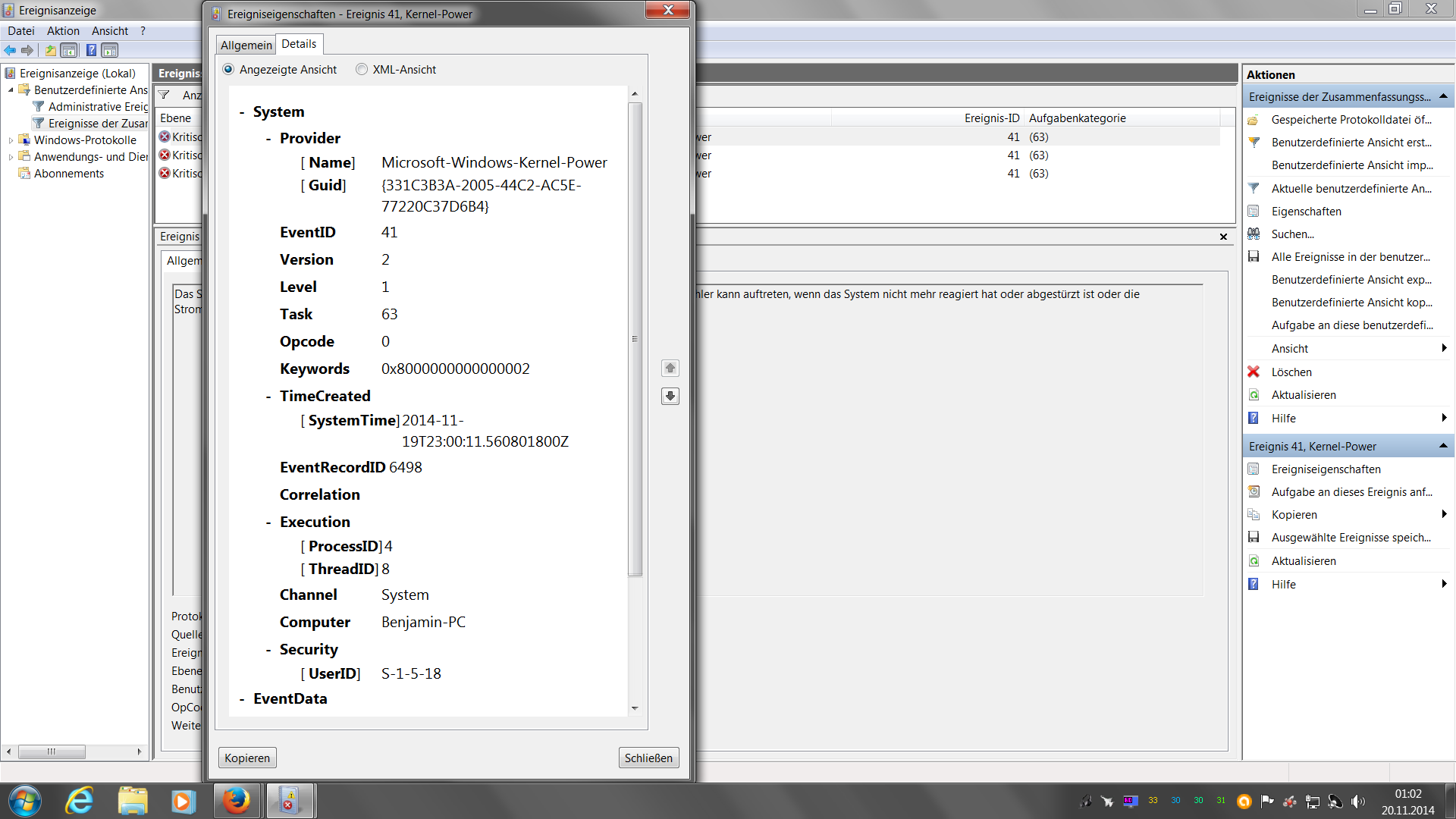Switch to the Allgemein tab
1456x819 pixels.
[x=246, y=45]
